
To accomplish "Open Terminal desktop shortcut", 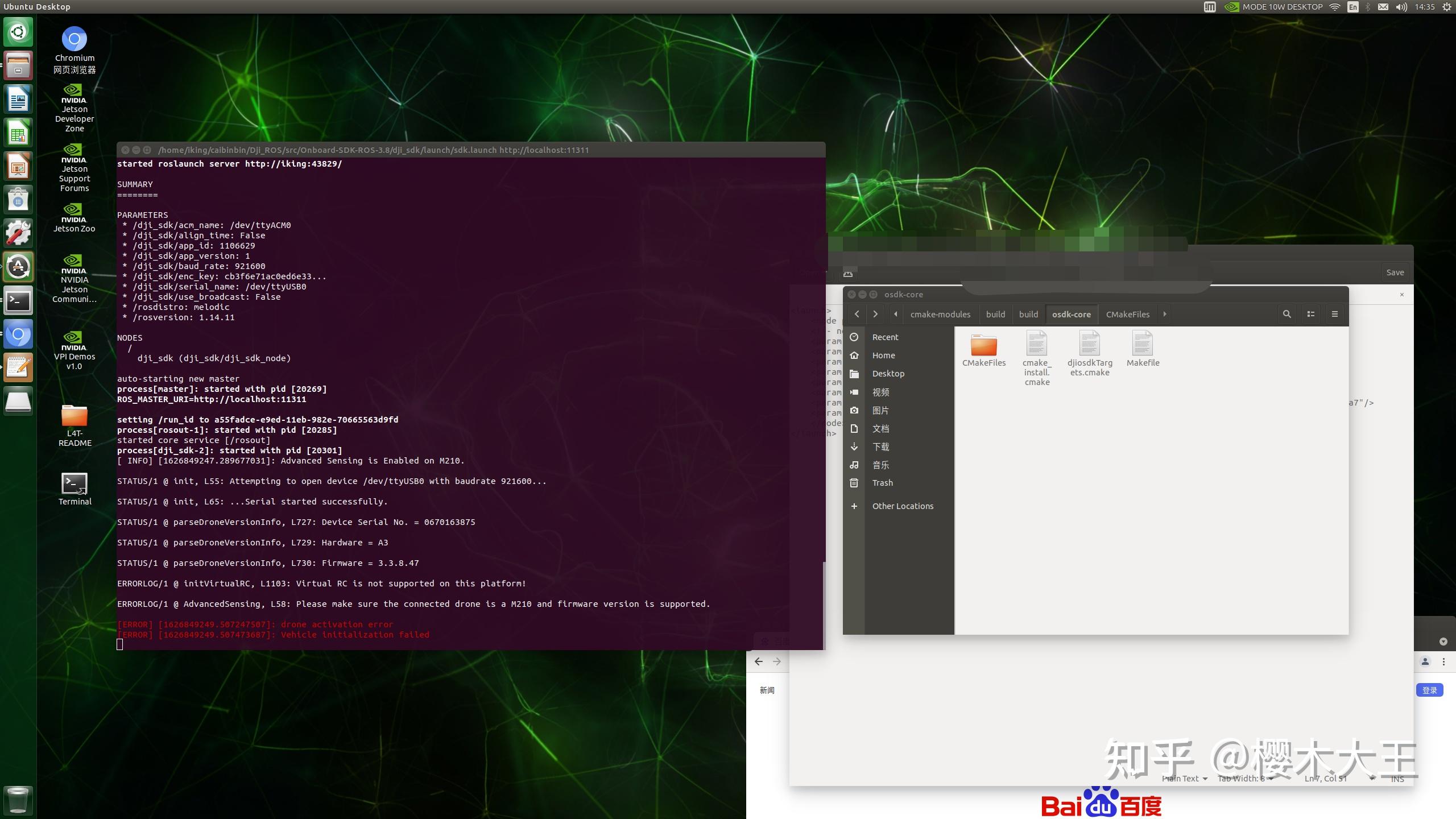I will pyautogui.click(x=75, y=484).
